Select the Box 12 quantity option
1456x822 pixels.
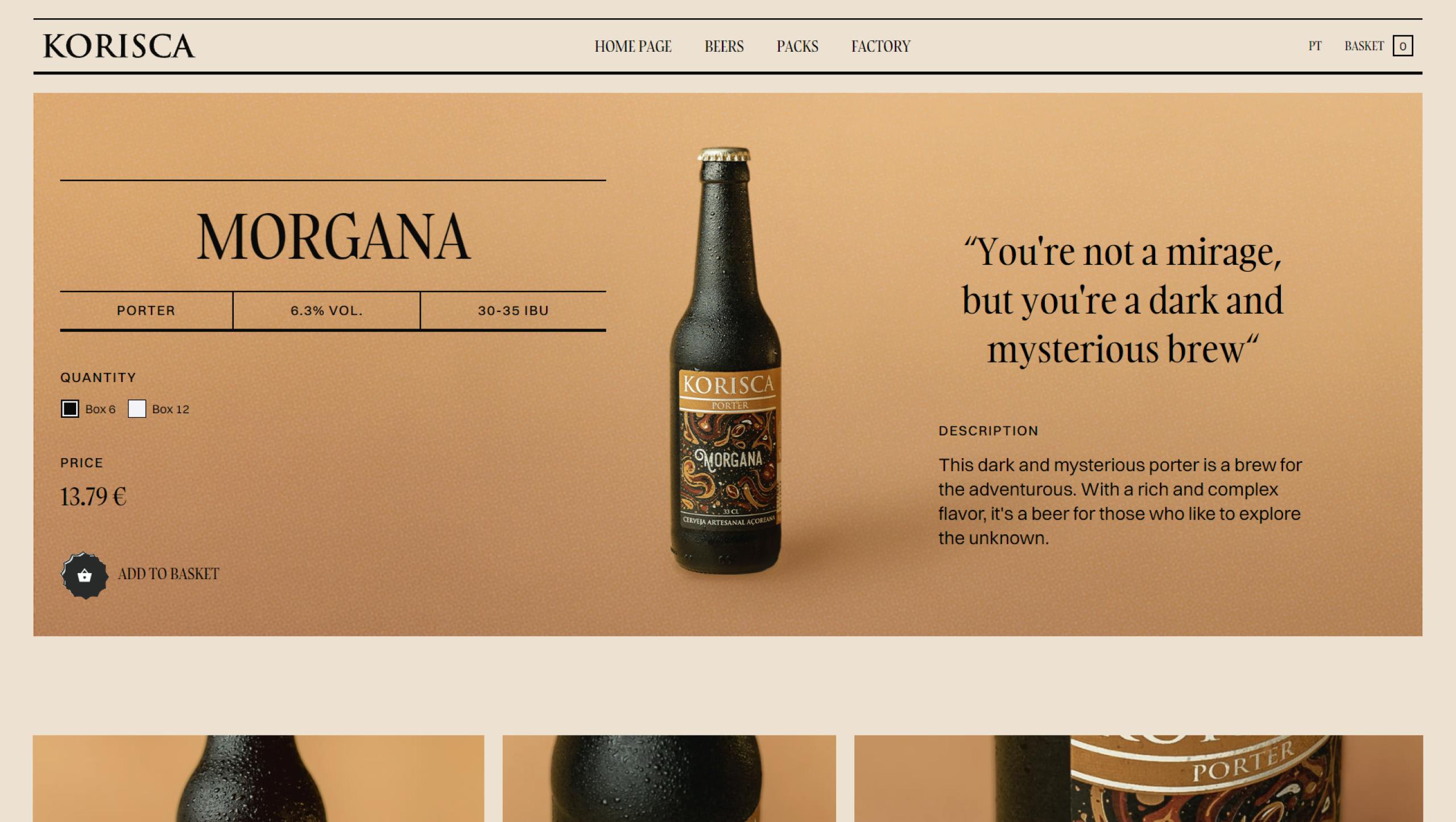(x=137, y=409)
